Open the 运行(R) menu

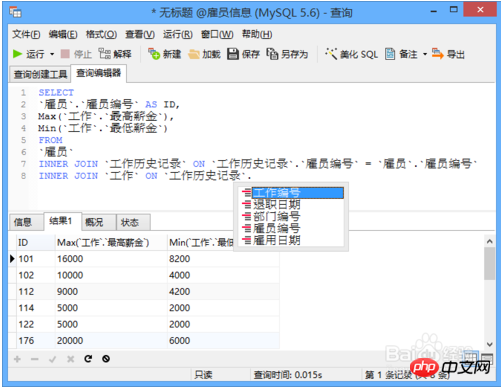pos(178,34)
